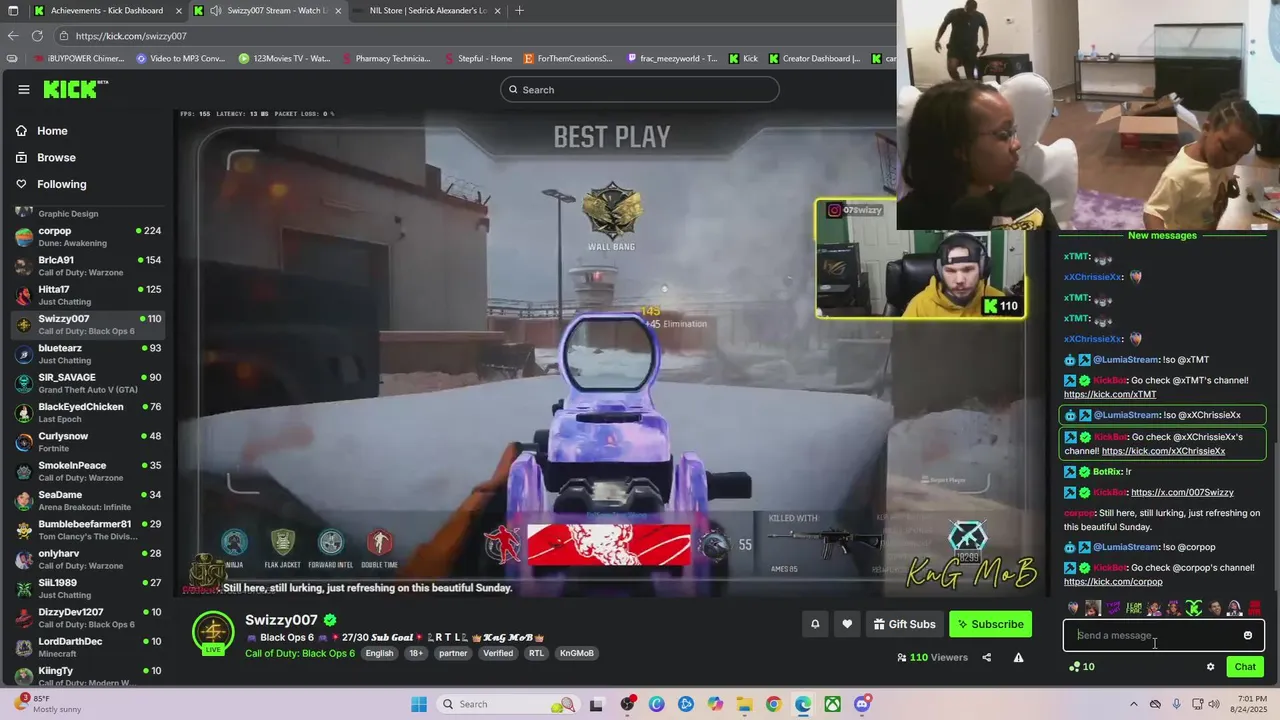Viewport: 1280px width, 720px height.
Task: Click the heart follow button
Action: [847, 624]
